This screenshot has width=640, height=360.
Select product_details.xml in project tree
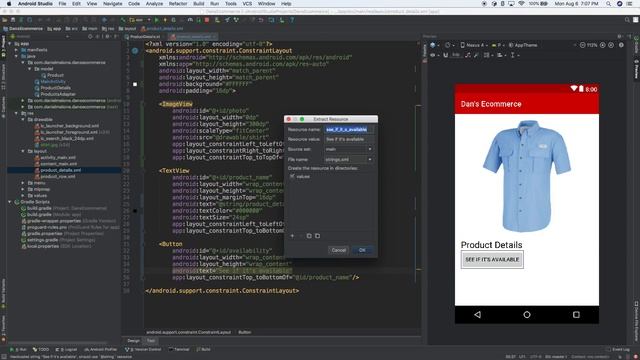coord(60,170)
